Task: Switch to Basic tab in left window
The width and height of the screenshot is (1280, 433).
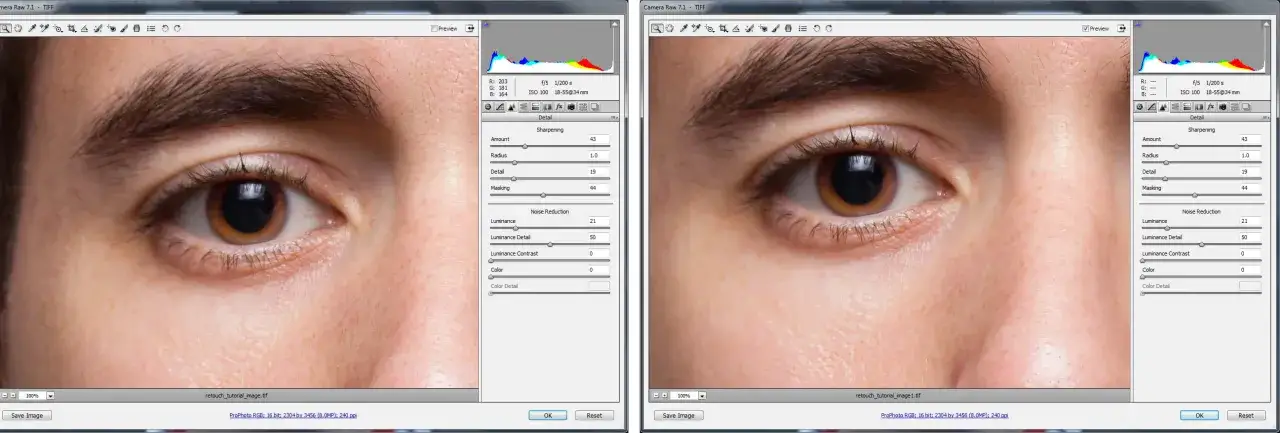Action: 488,106
